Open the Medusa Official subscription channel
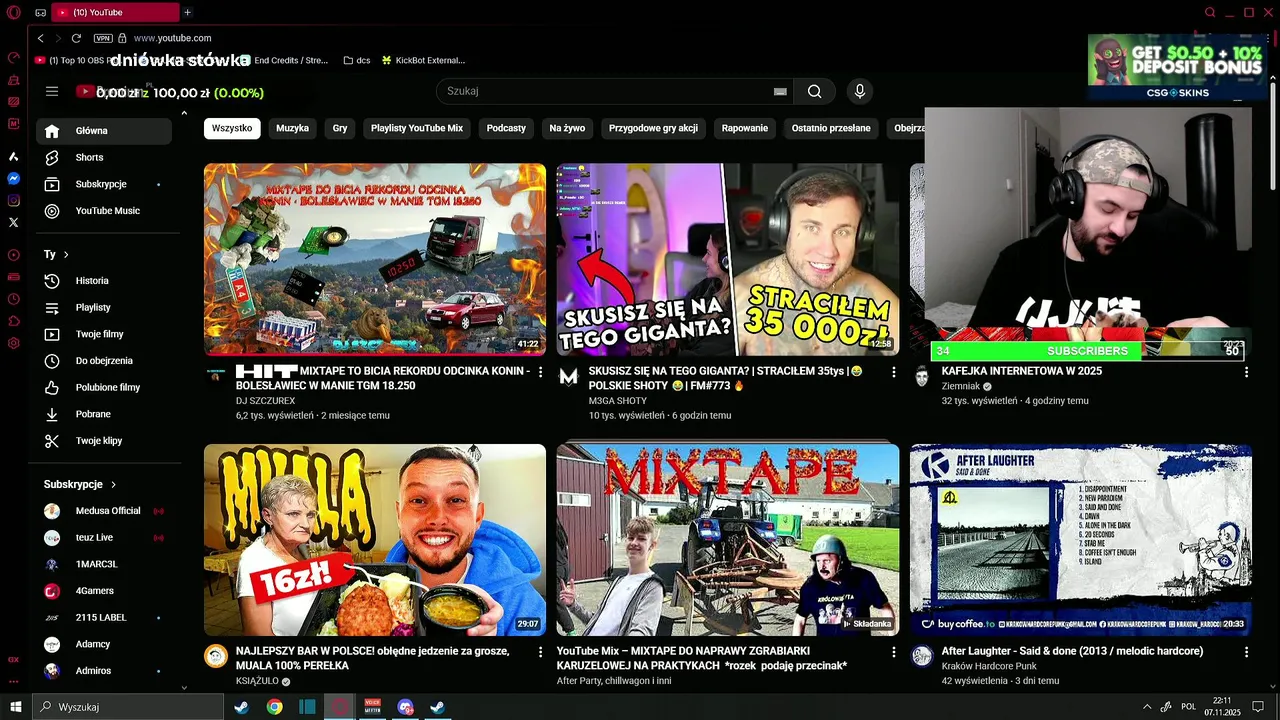This screenshot has height=720, width=1280. click(104, 511)
